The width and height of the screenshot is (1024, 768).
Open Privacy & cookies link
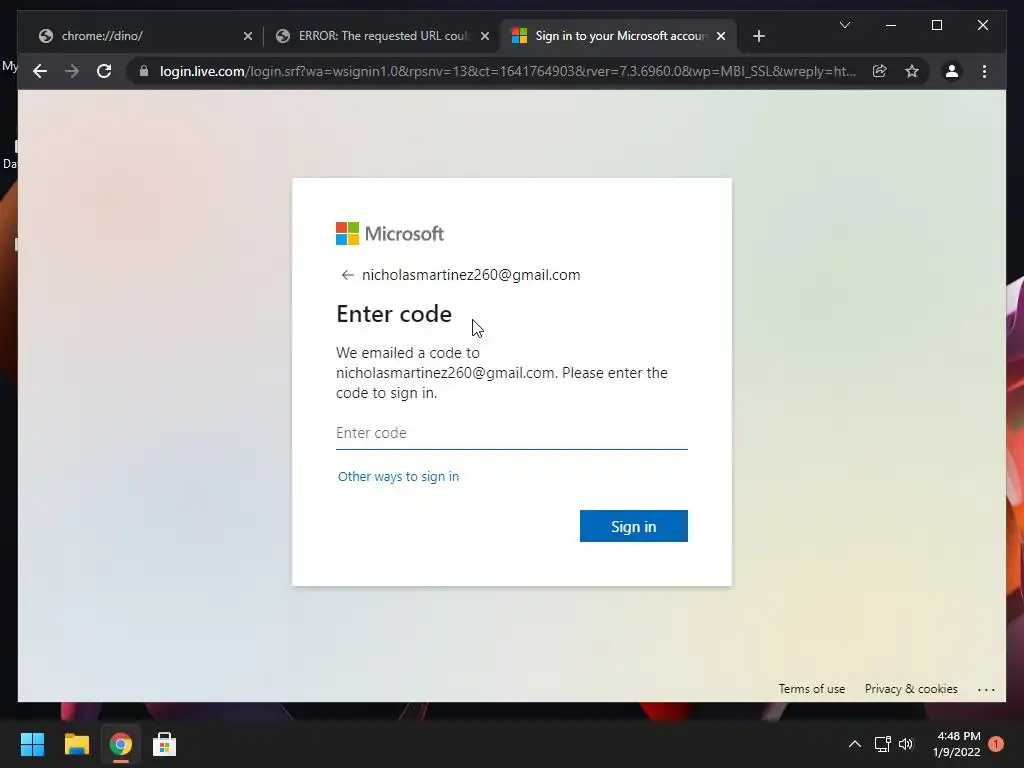pos(911,689)
